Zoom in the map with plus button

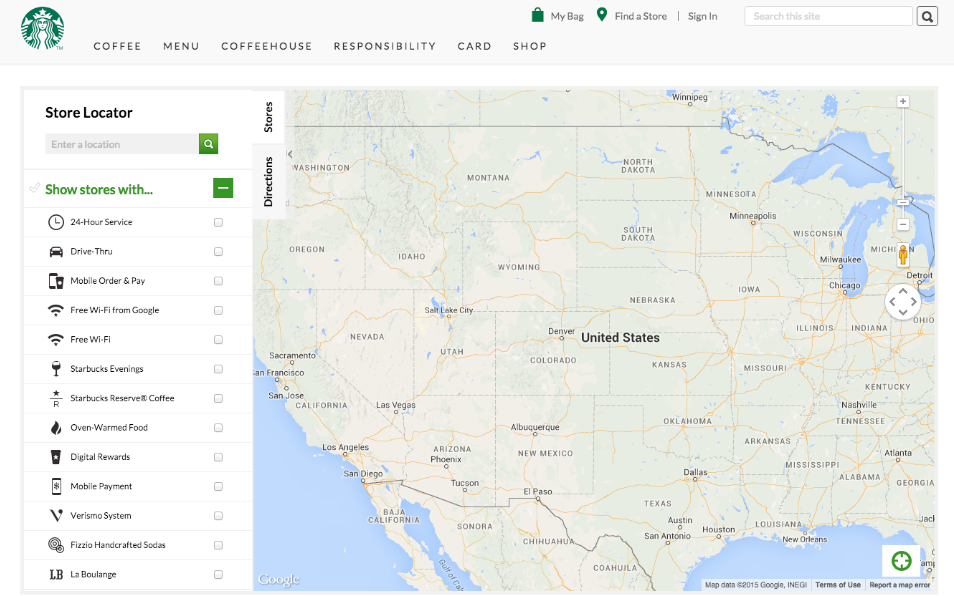click(x=903, y=102)
